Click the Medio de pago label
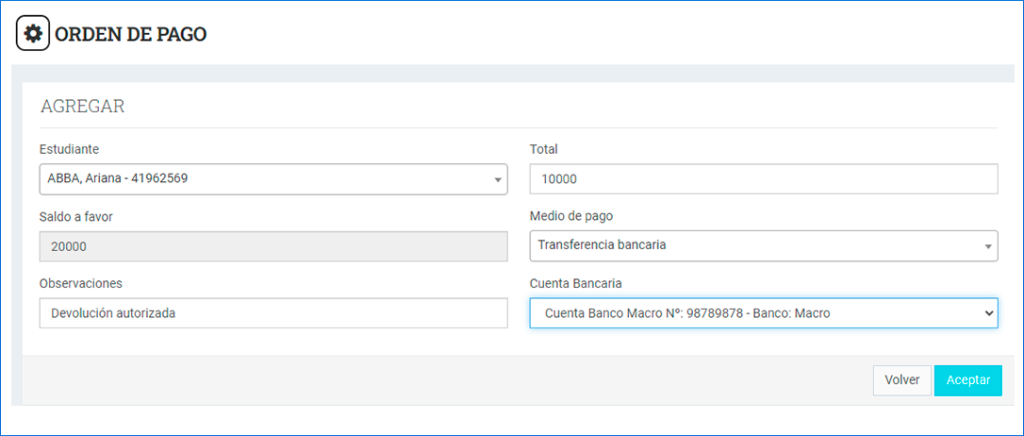Viewport: 1024px width, 436px height. pyautogui.click(x=574, y=216)
